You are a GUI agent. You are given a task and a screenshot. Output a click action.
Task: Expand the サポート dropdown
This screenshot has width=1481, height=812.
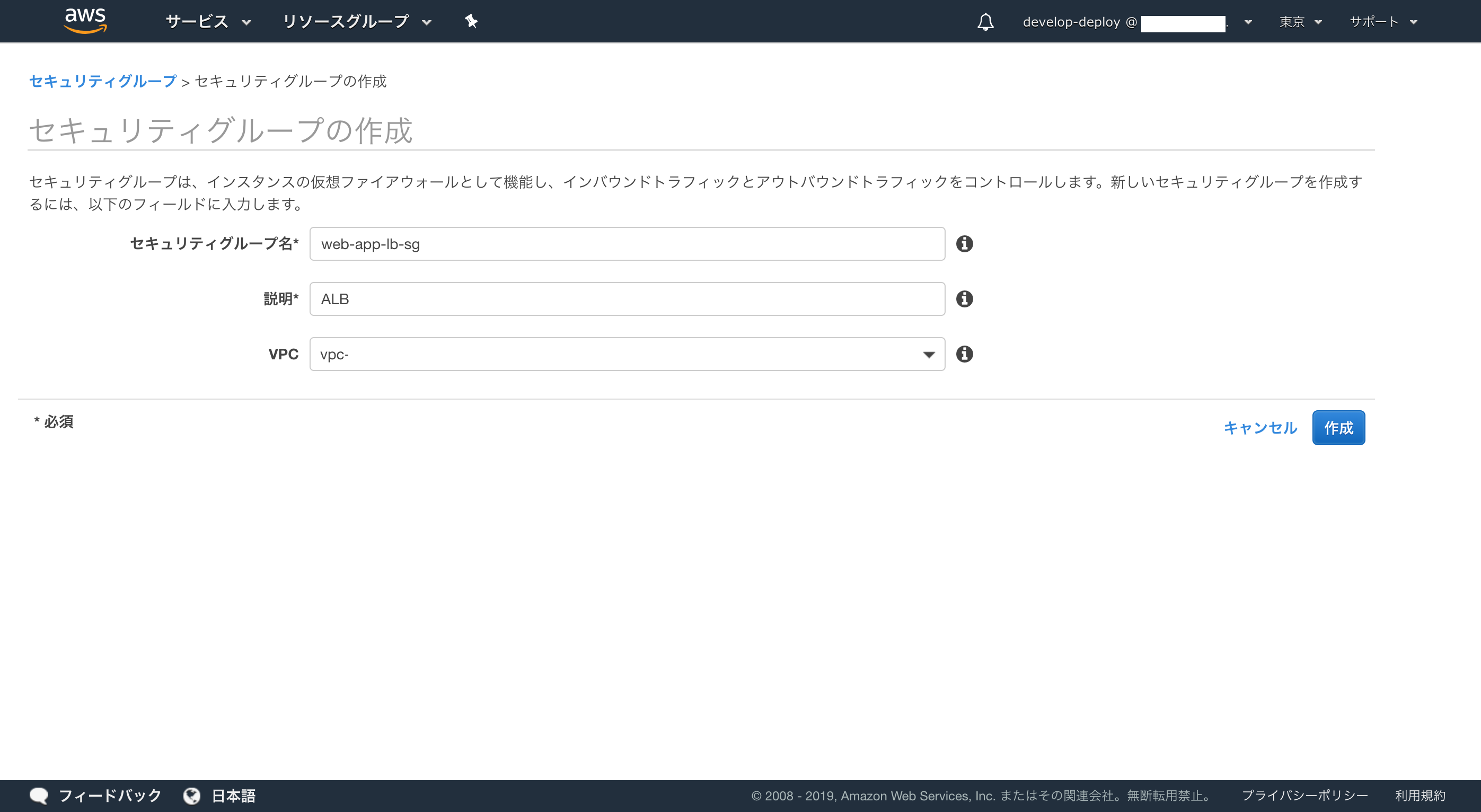point(1383,22)
